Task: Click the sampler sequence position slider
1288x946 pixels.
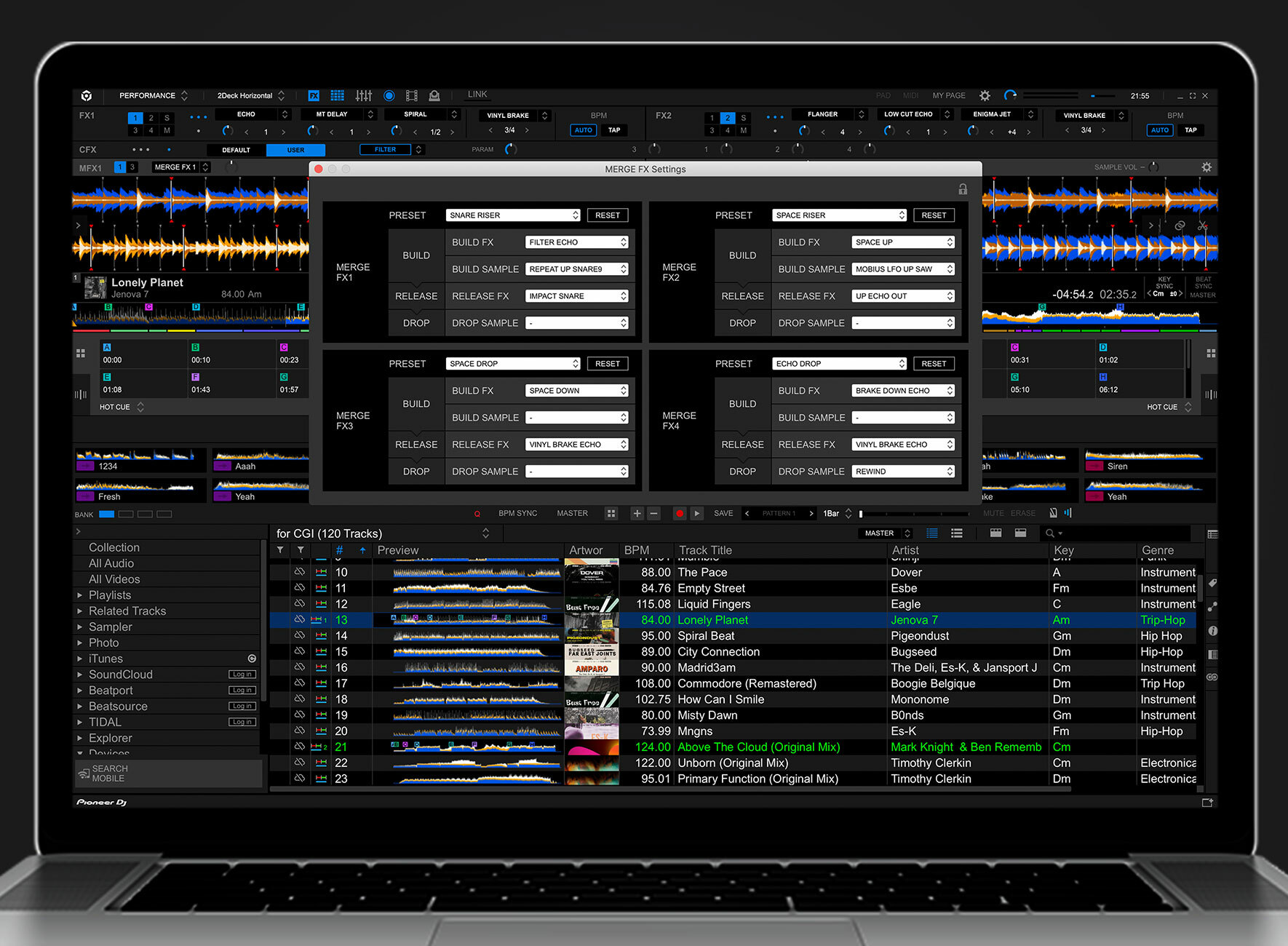Action: pyautogui.click(x=861, y=513)
